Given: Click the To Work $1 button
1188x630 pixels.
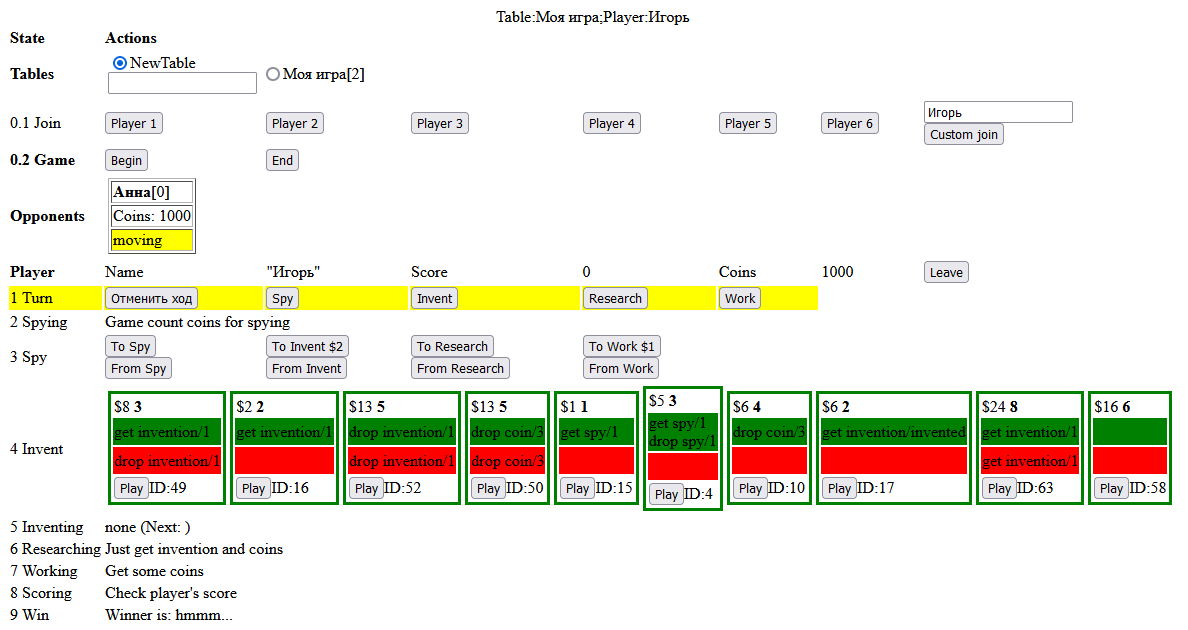Looking at the screenshot, I should (621, 347).
